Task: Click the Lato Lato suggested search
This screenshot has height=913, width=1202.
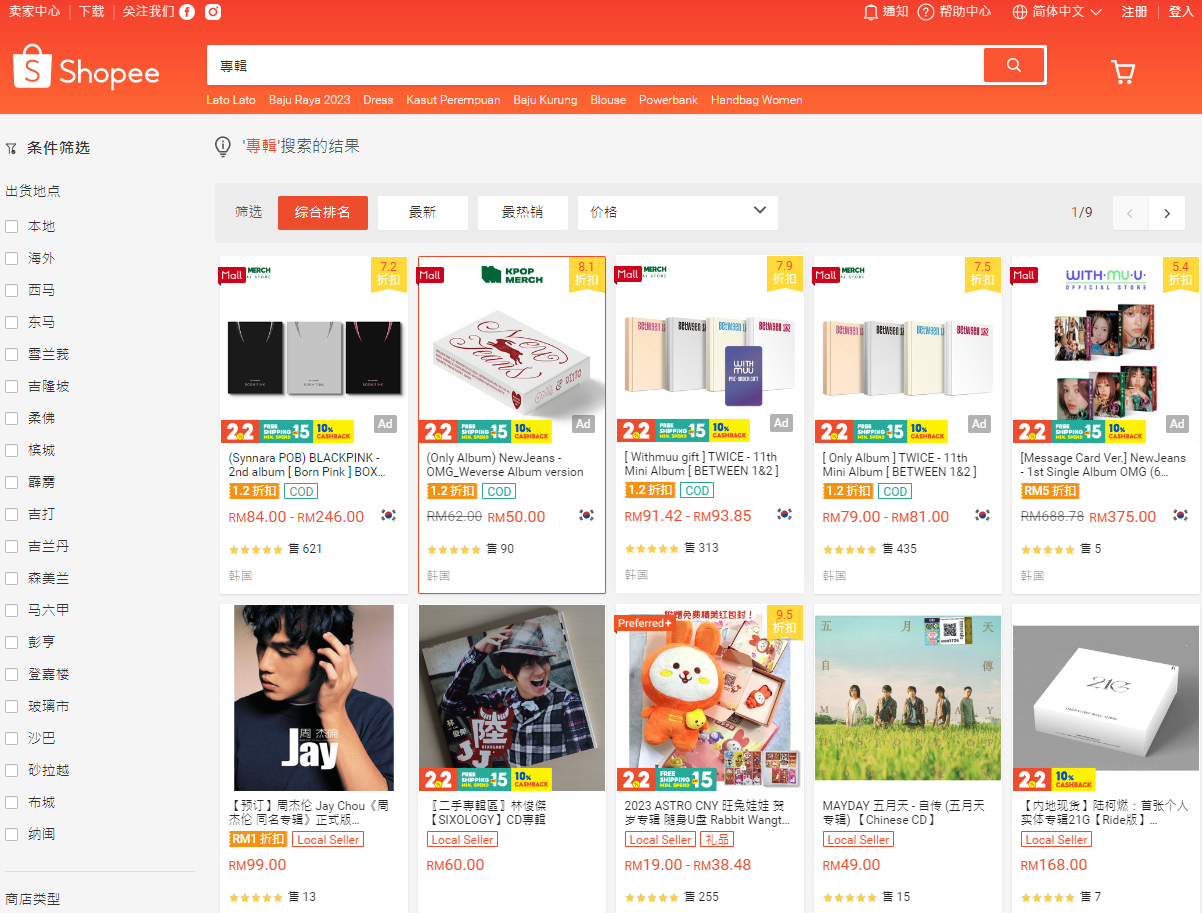Action: tap(231, 100)
